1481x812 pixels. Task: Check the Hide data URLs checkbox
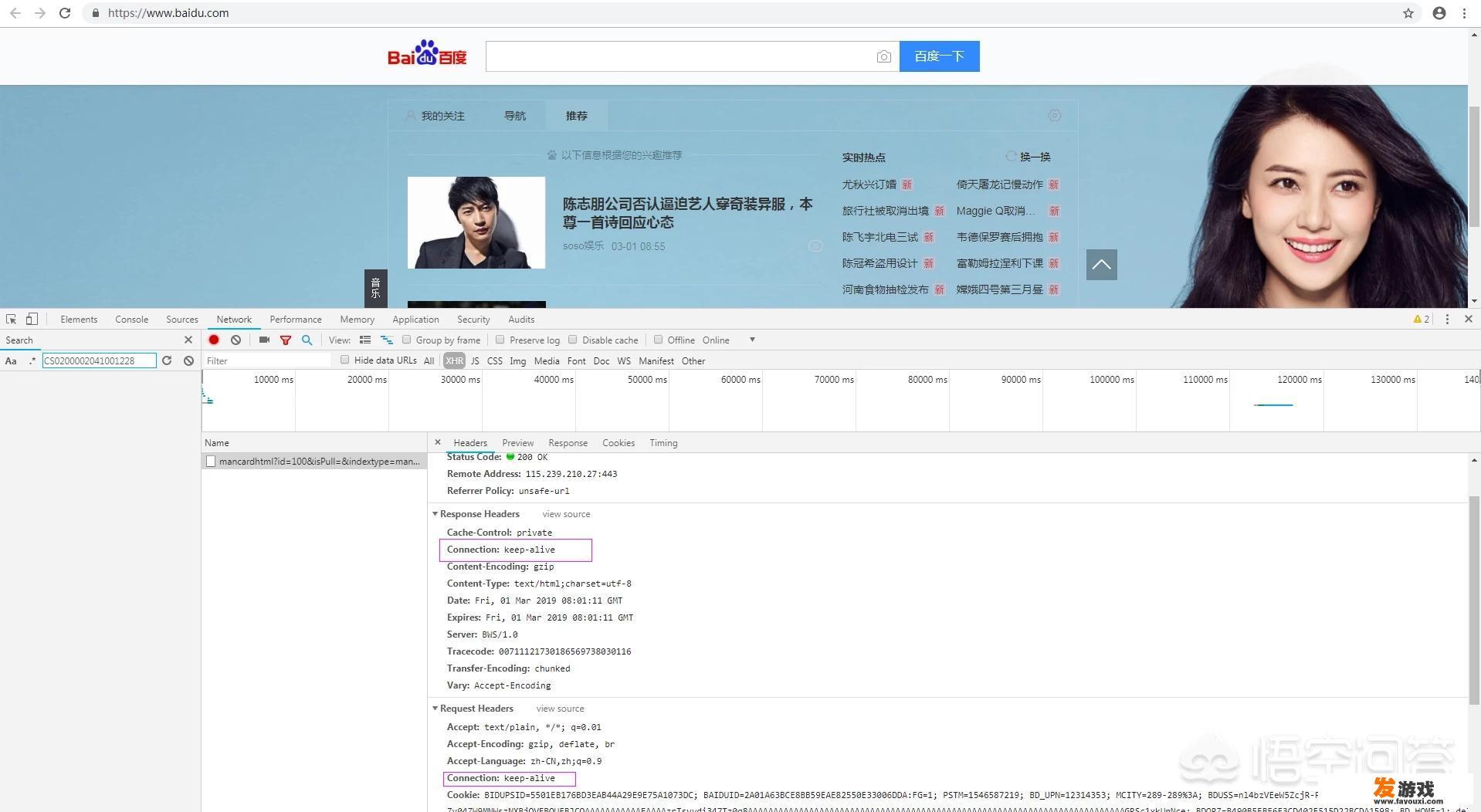point(345,360)
